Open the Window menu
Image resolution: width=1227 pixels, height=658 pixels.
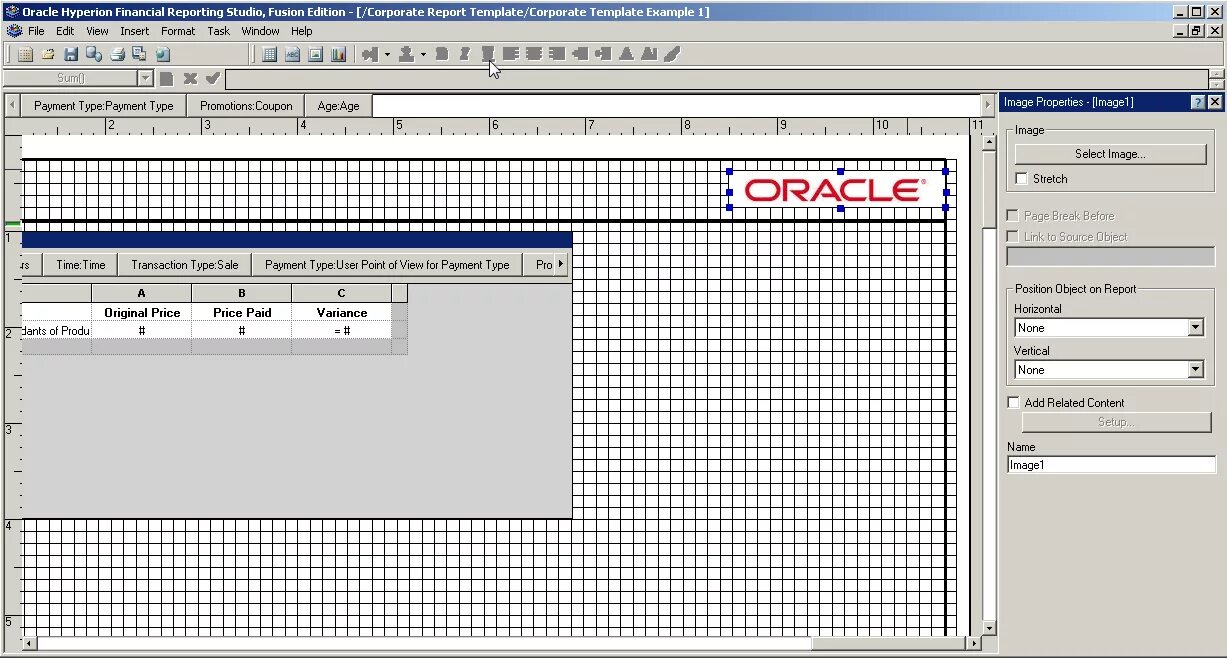pyautogui.click(x=260, y=31)
